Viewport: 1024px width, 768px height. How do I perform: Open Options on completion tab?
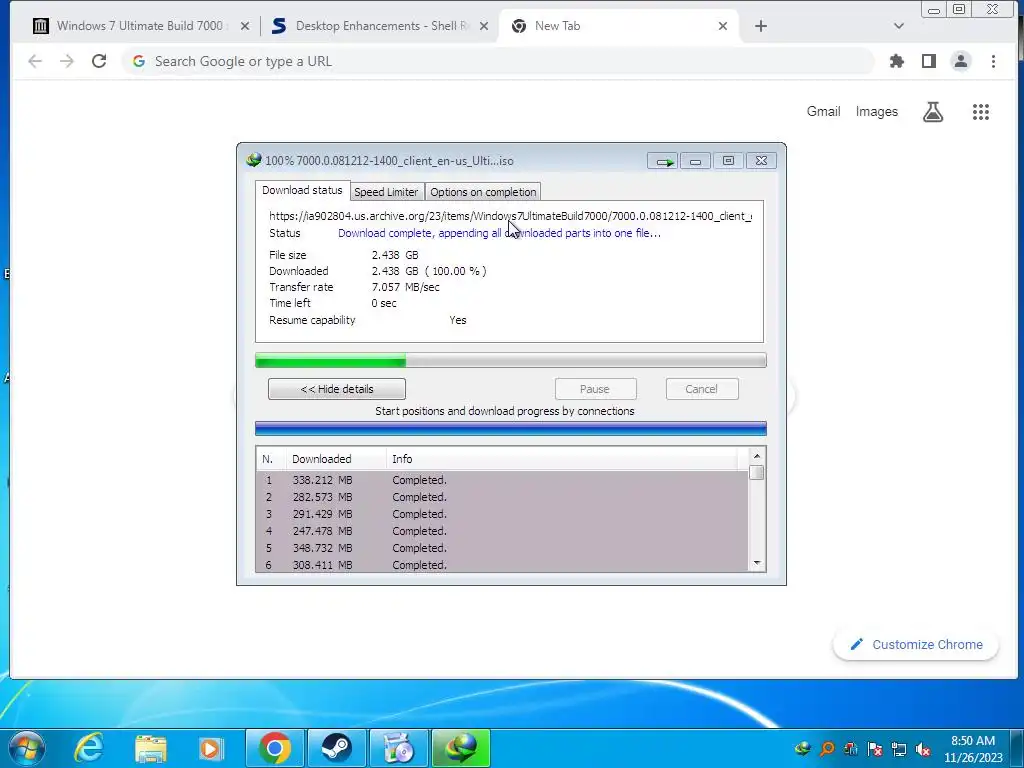coord(483,192)
